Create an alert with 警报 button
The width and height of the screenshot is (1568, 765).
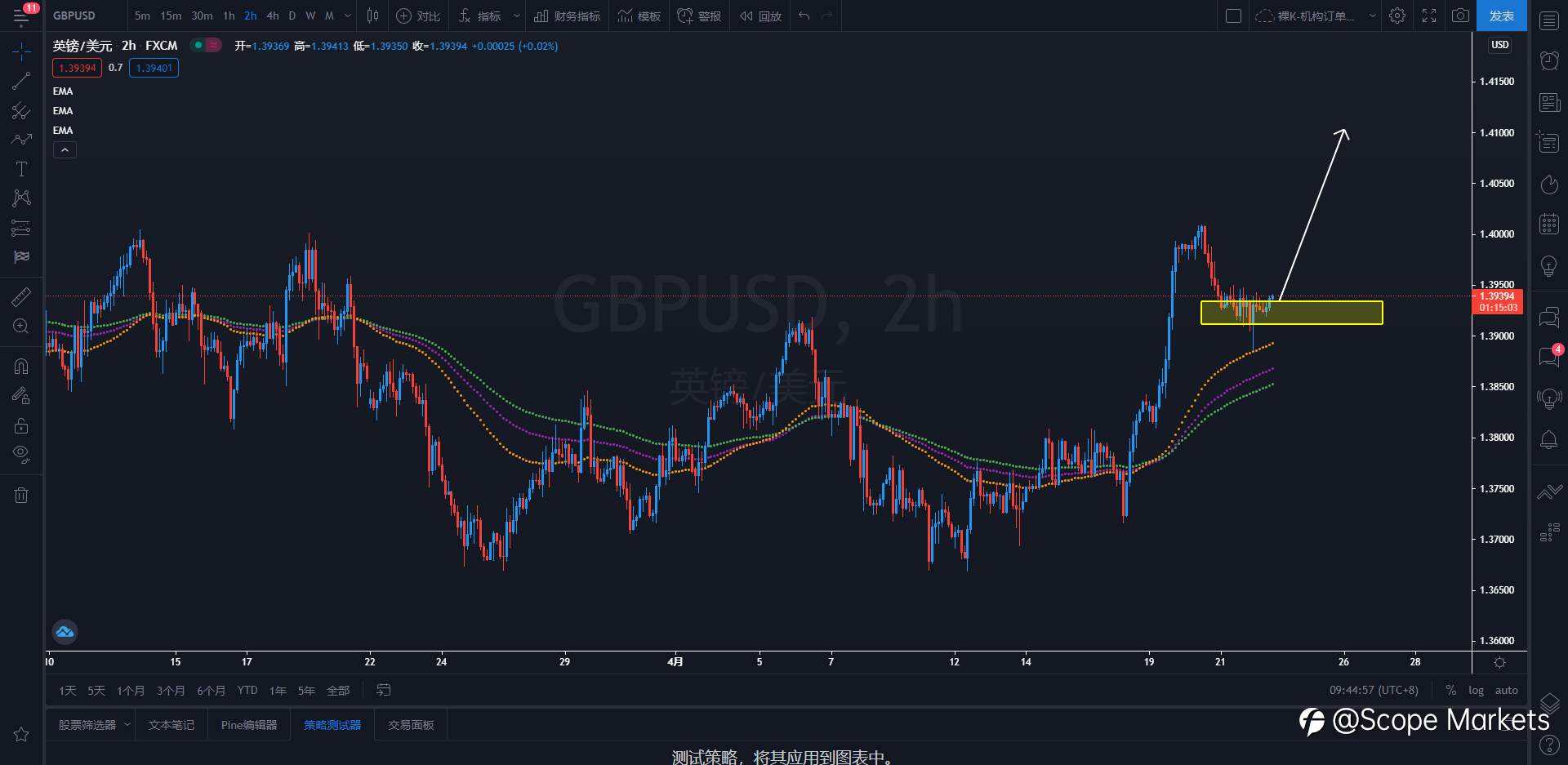click(699, 16)
